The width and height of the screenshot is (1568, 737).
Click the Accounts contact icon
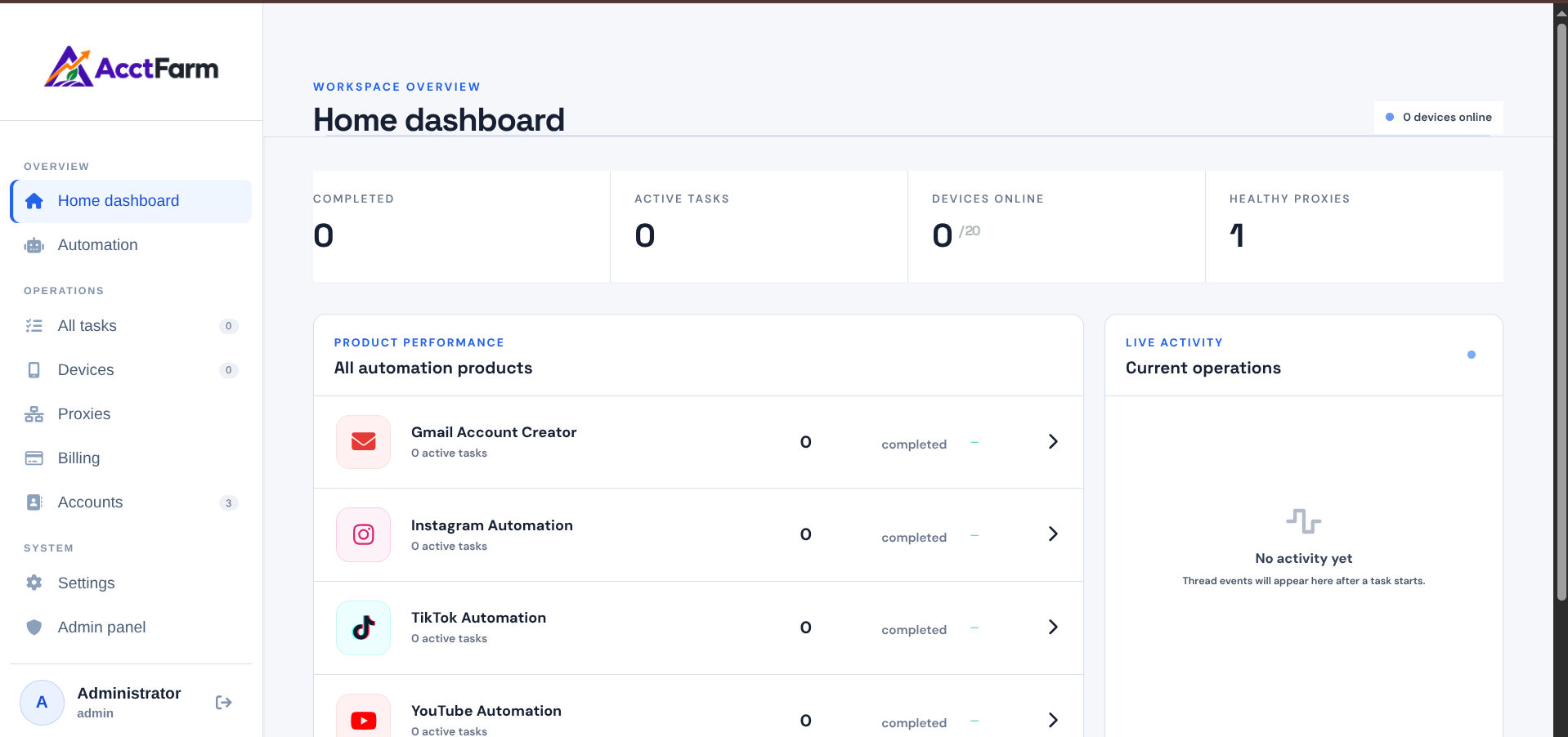[x=34, y=502]
